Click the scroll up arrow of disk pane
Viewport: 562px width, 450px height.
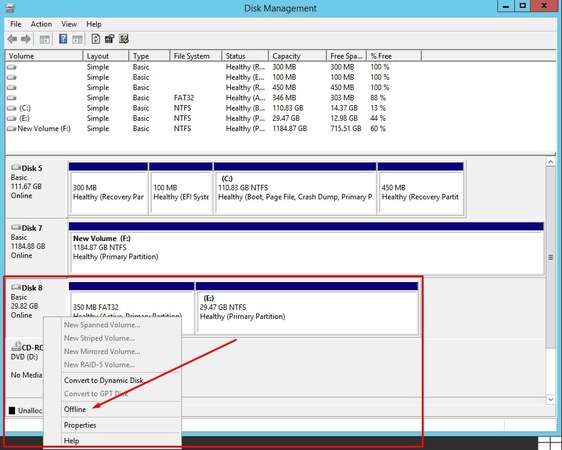(551, 162)
